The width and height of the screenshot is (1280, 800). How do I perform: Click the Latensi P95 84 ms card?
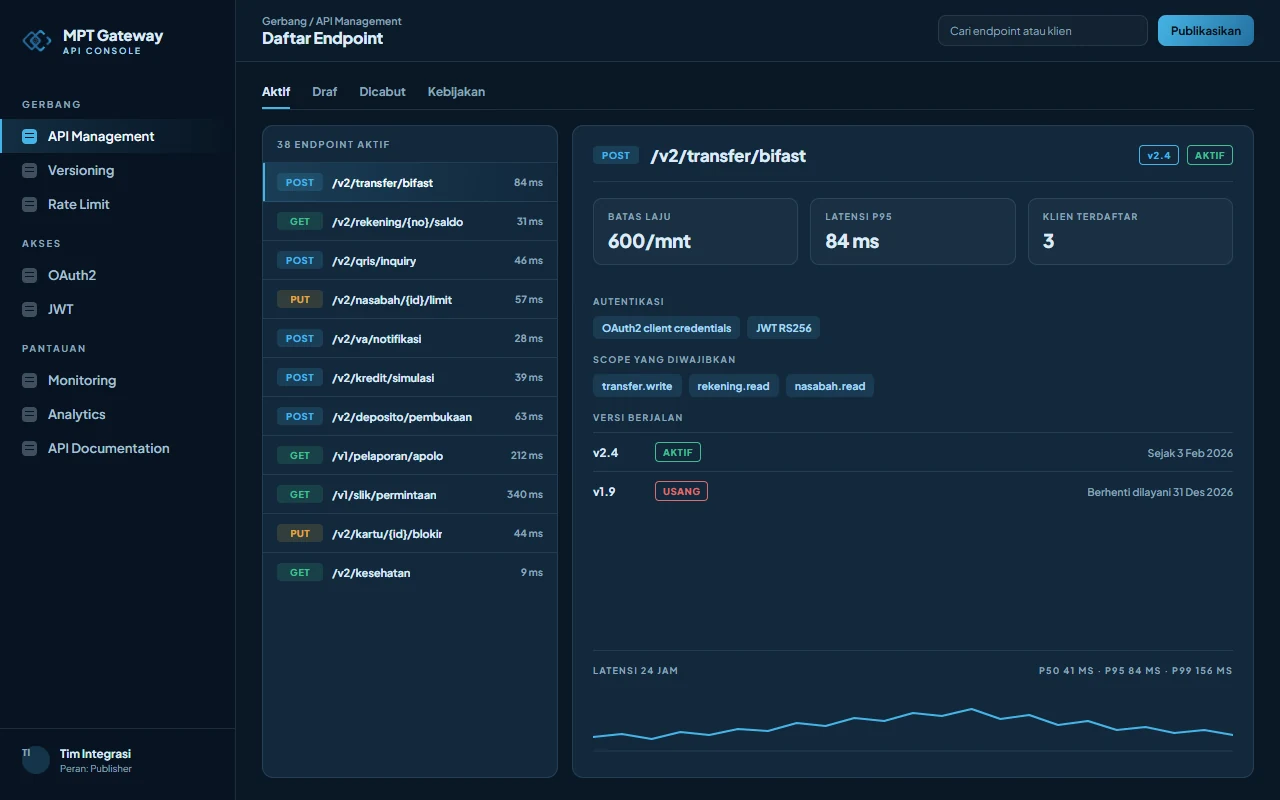[x=913, y=231]
